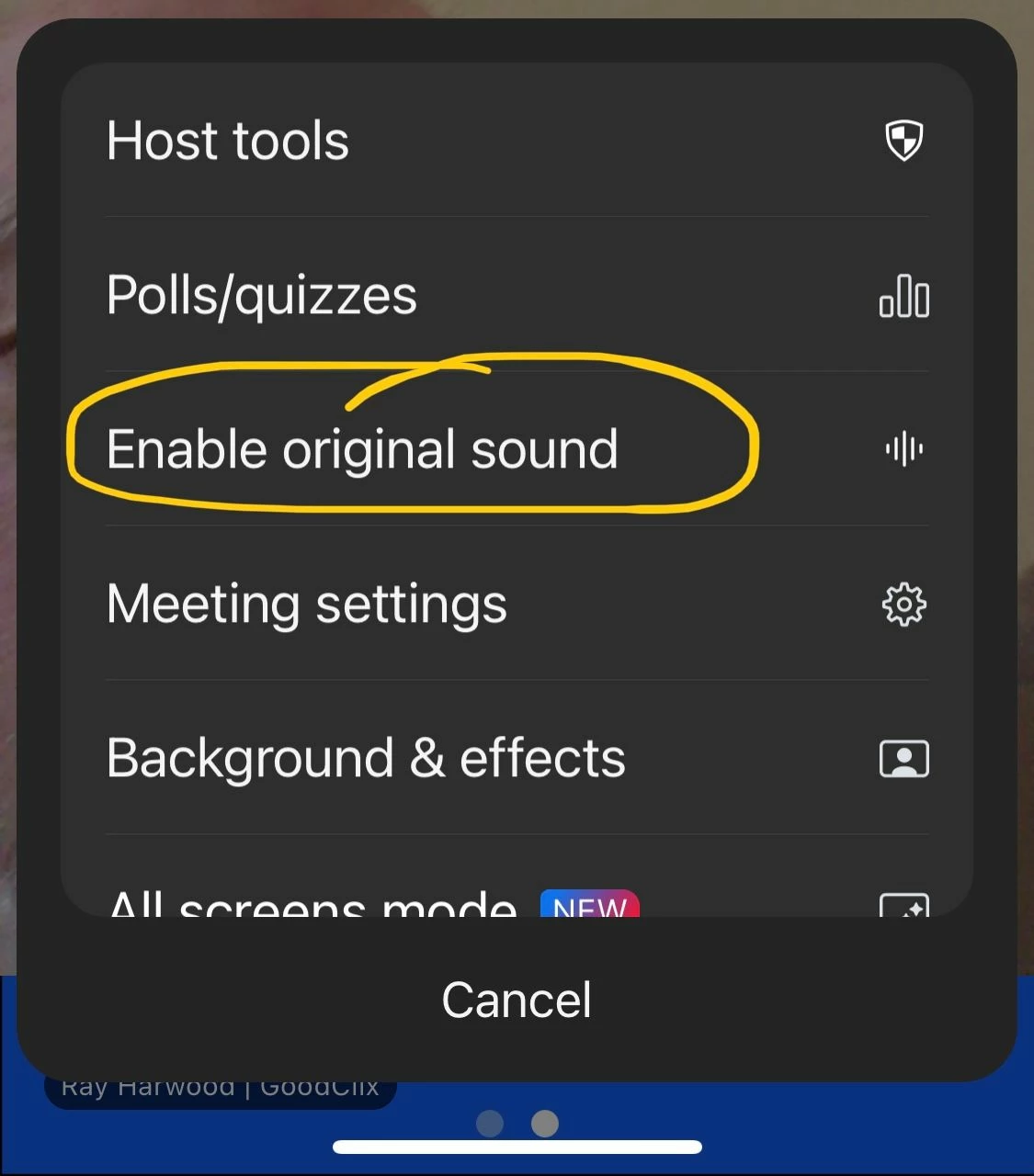
Task: Switch to the second page indicator dot
Action: click(545, 1123)
